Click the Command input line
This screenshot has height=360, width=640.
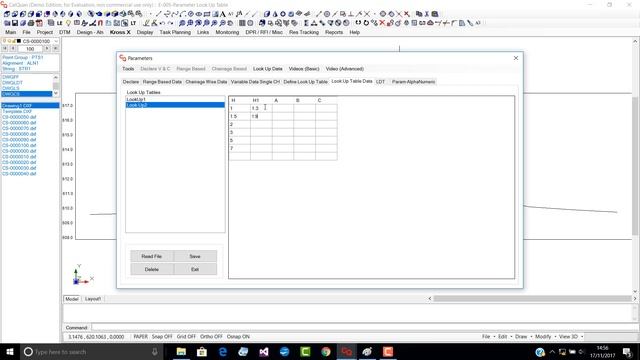[x=363, y=327]
